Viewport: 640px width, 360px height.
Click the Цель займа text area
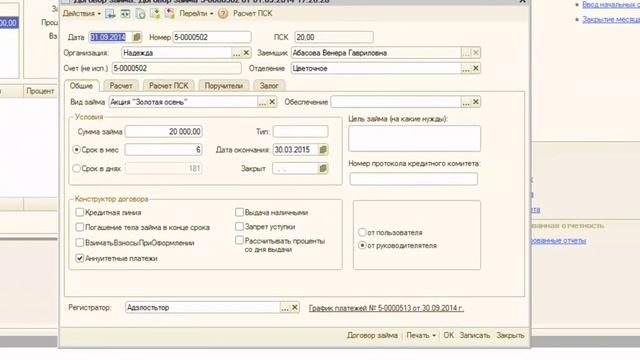[x=414, y=138]
